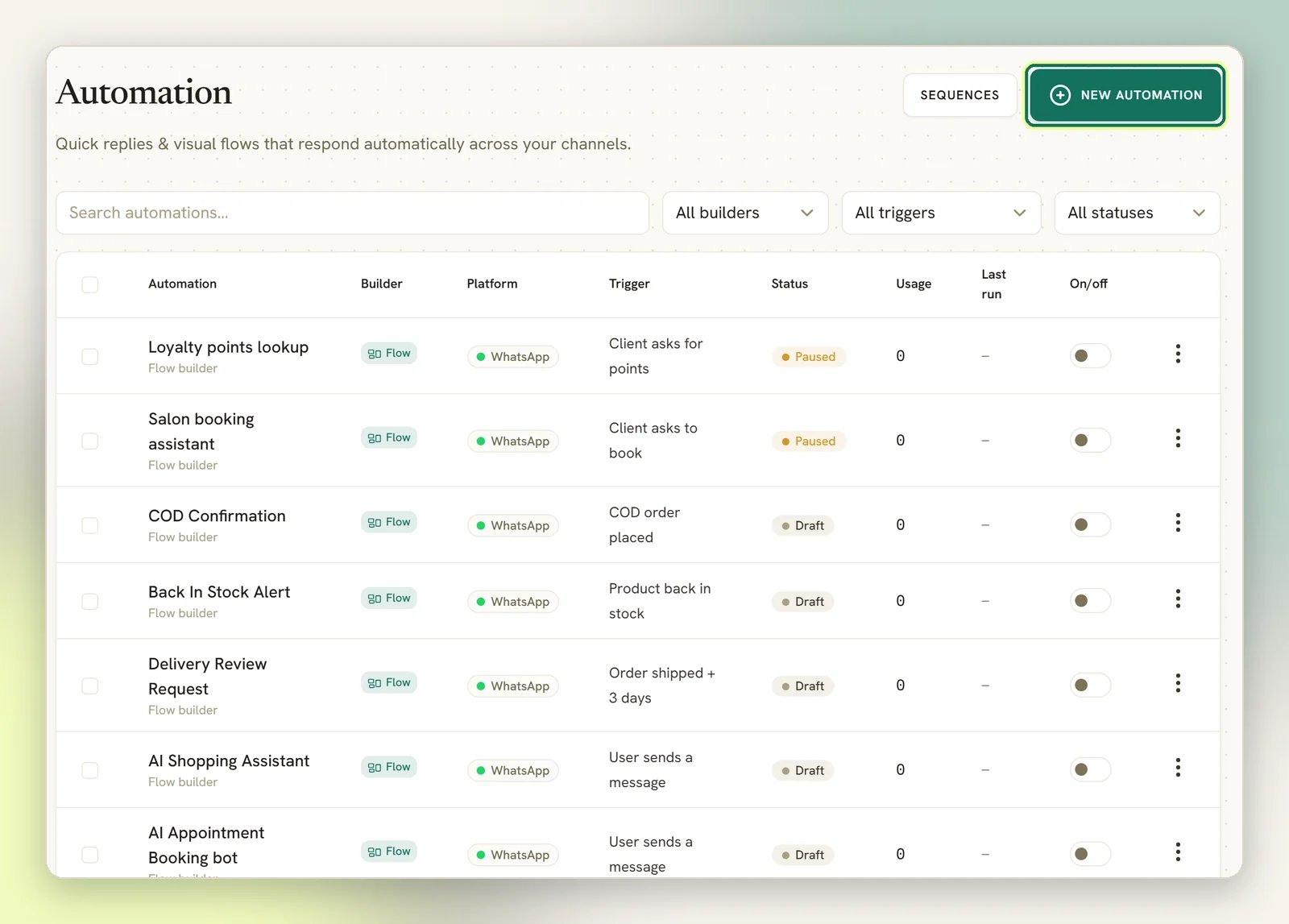Click the Status column header
1289x924 pixels.
click(x=790, y=284)
